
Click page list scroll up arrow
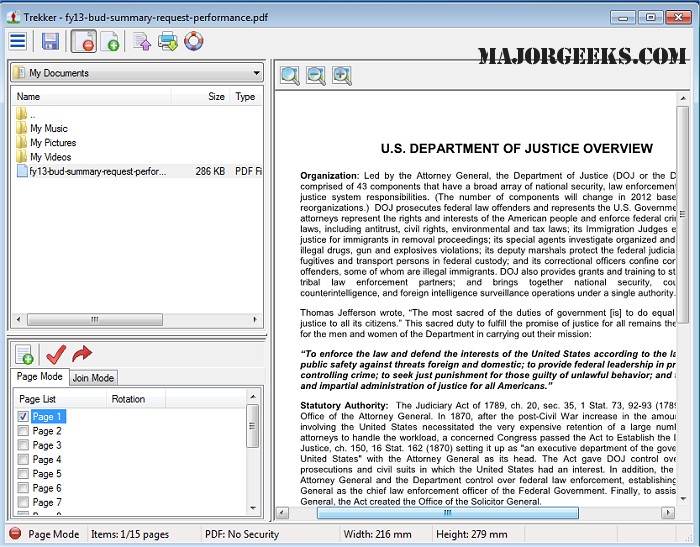(253, 397)
